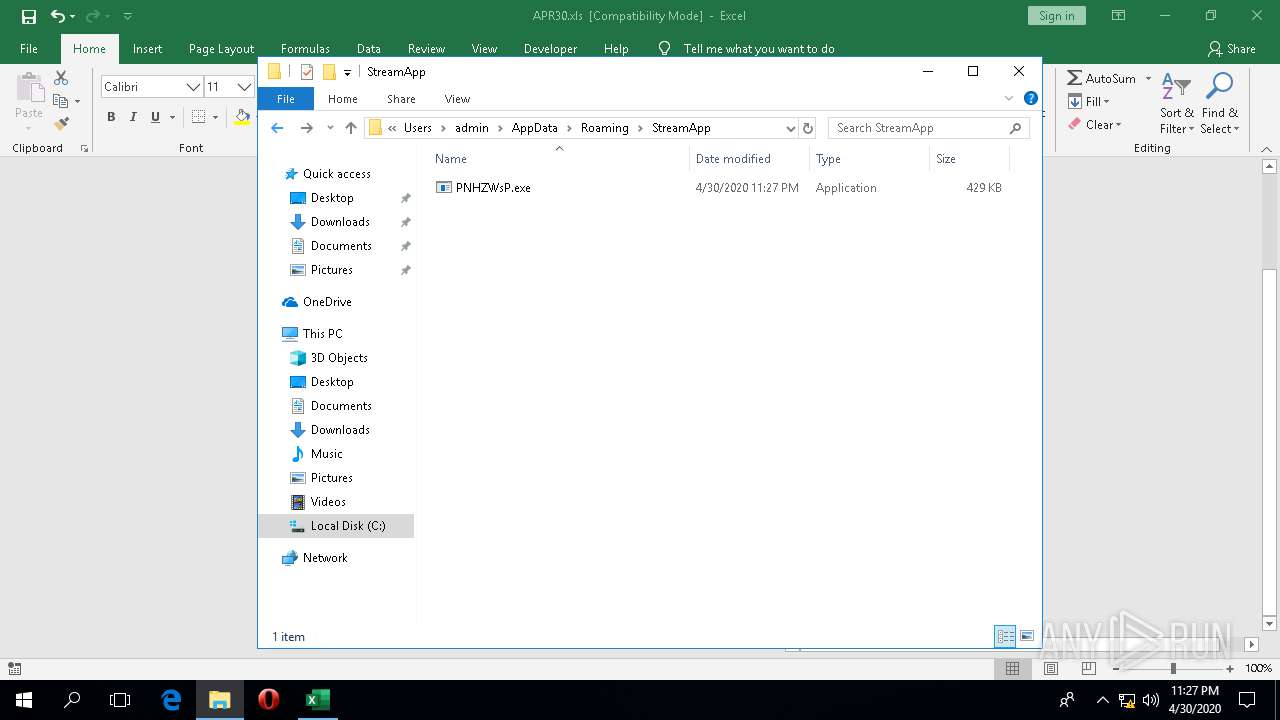Open Edge browser from taskbar
The height and width of the screenshot is (720, 1280).
[171, 700]
